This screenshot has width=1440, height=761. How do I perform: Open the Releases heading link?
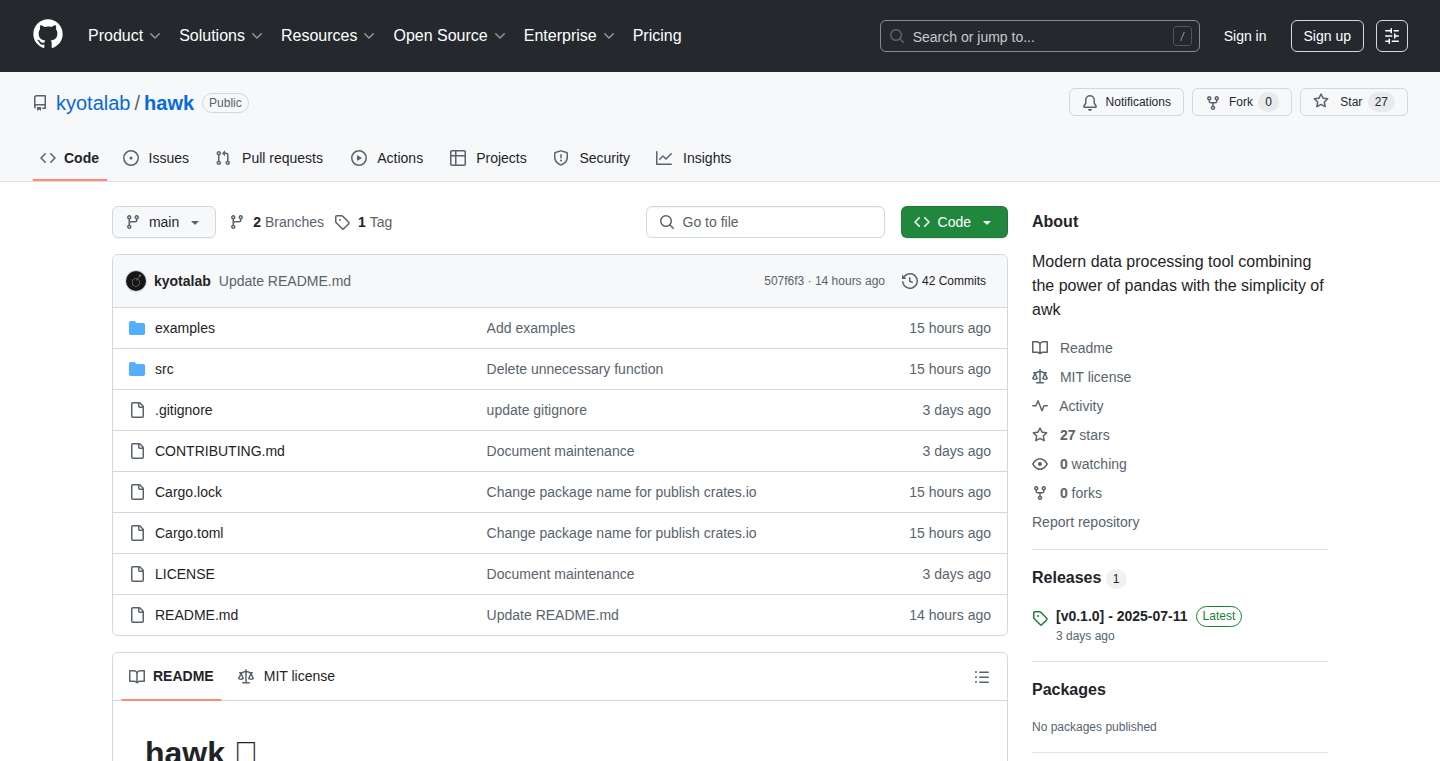(1079, 578)
